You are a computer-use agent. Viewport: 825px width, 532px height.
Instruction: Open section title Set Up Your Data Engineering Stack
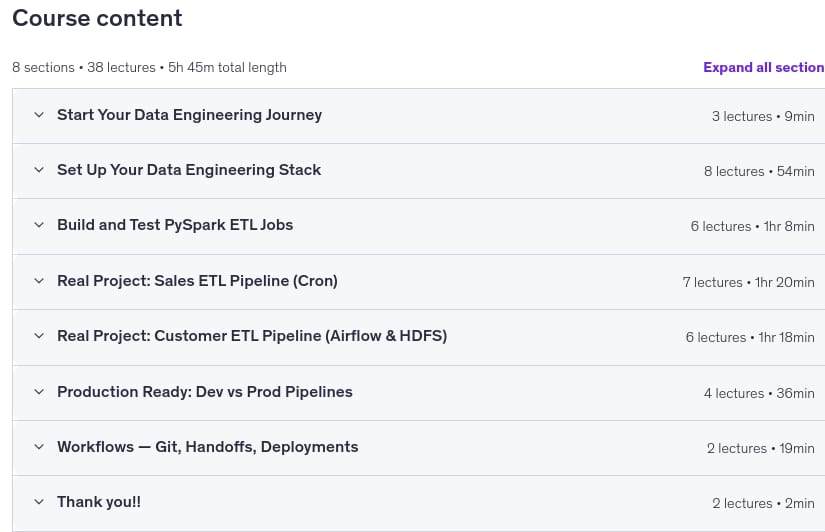189,170
